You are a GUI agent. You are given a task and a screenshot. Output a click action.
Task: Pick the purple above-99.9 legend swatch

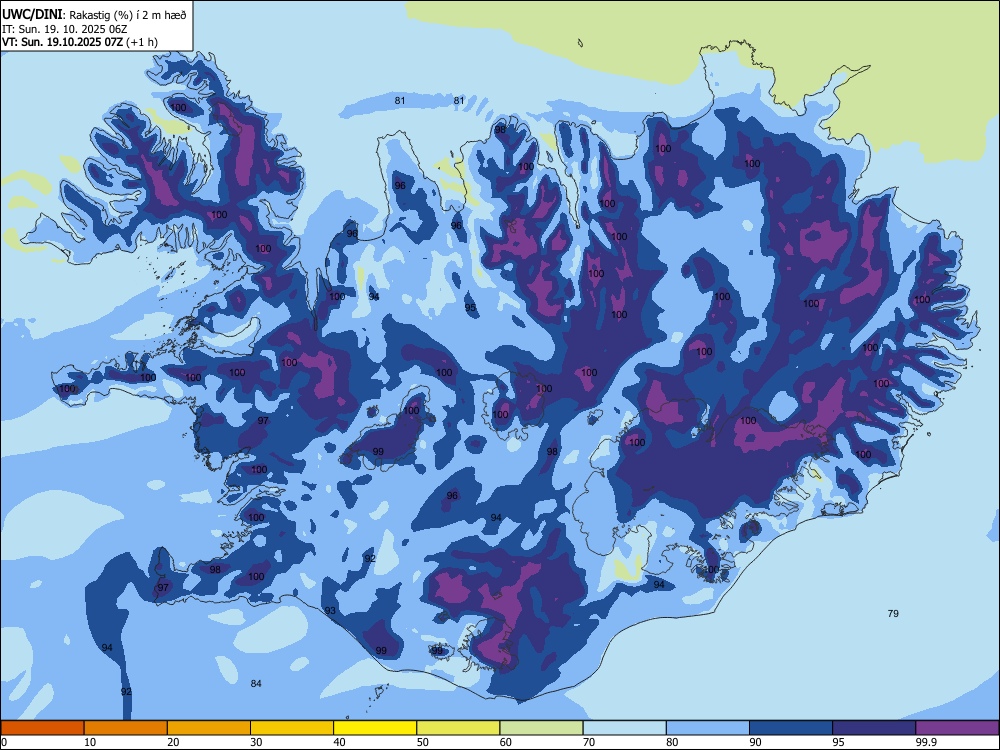957,728
